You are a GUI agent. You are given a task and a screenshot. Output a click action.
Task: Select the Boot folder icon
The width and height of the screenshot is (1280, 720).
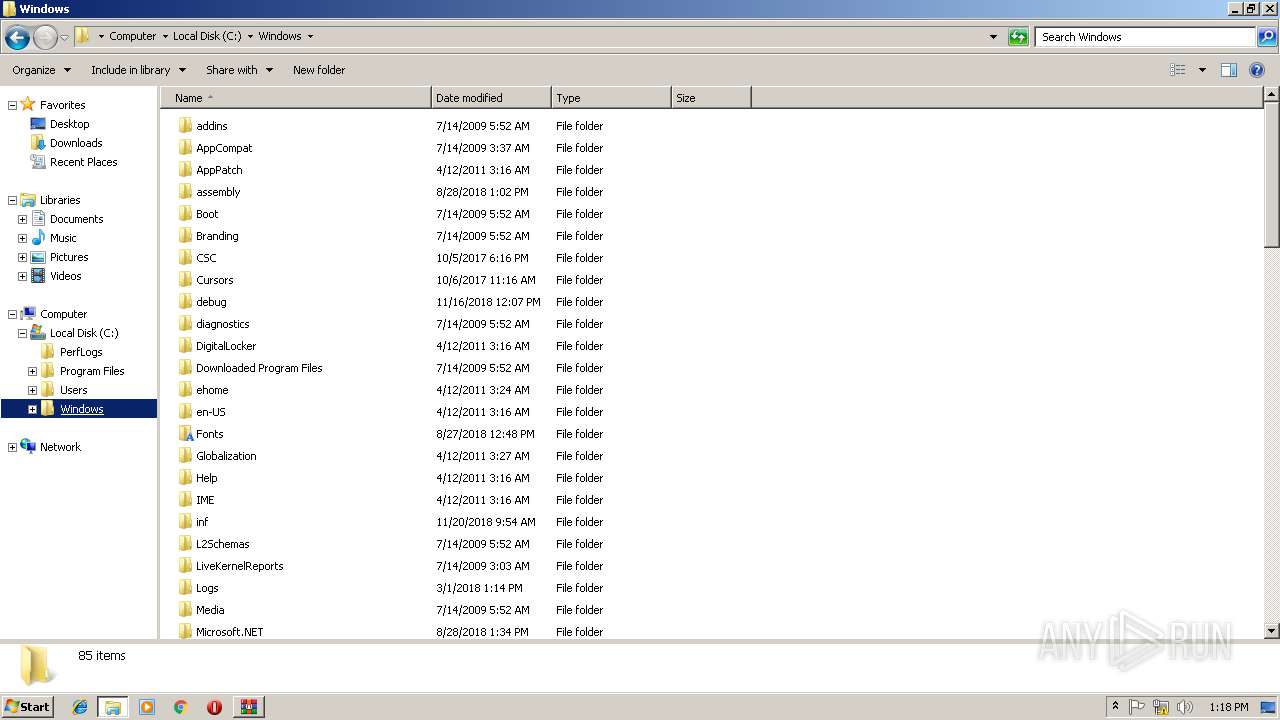[185, 214]
